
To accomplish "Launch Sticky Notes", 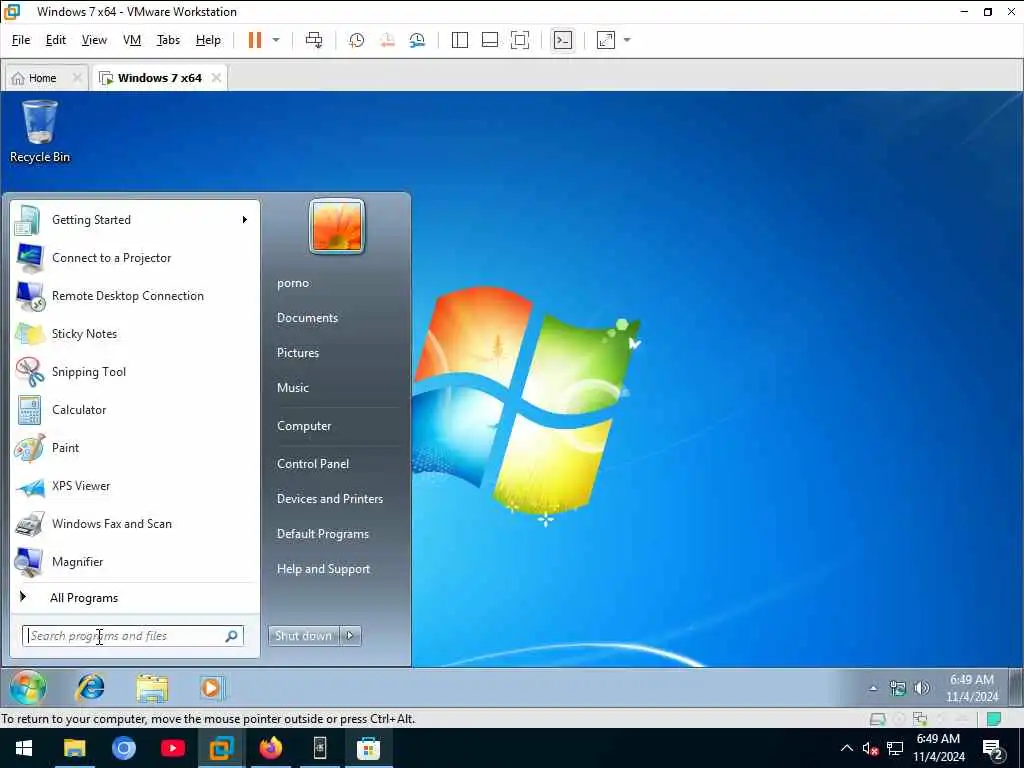I will click(x=135, y=334).
